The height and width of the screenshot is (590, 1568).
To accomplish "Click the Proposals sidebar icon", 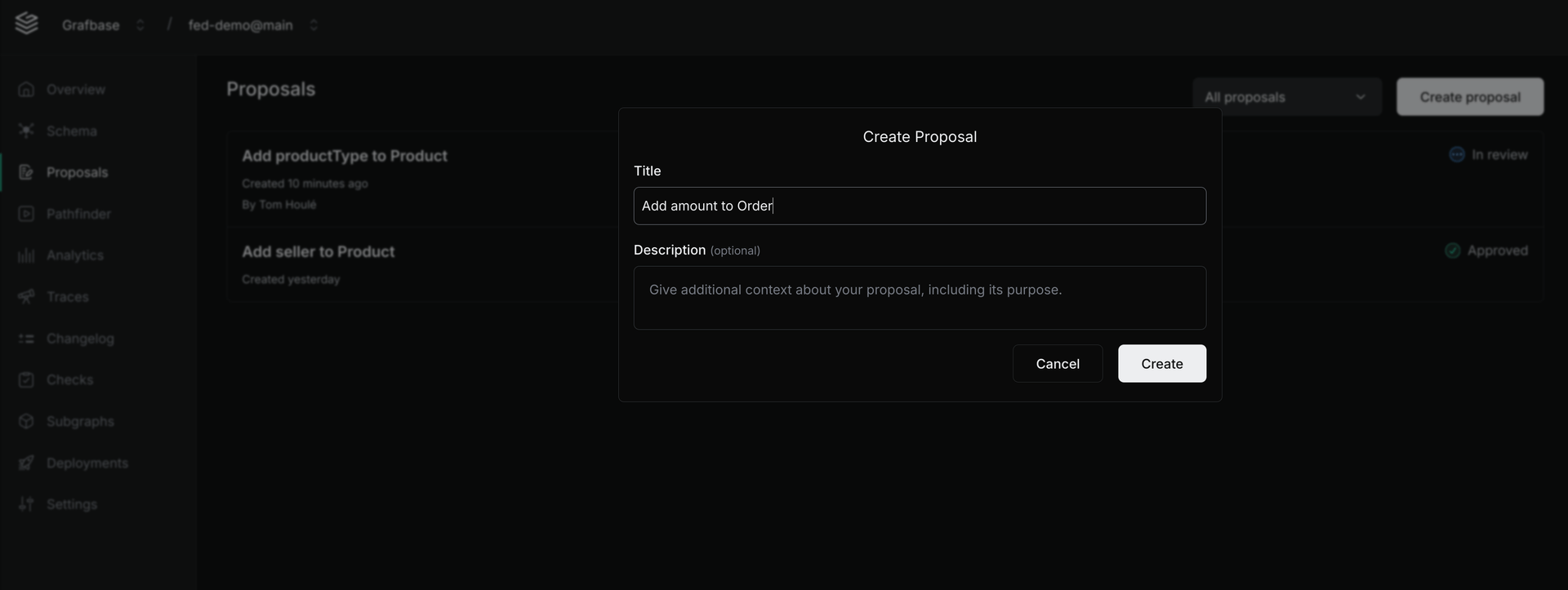I will (x=26, y=172).
